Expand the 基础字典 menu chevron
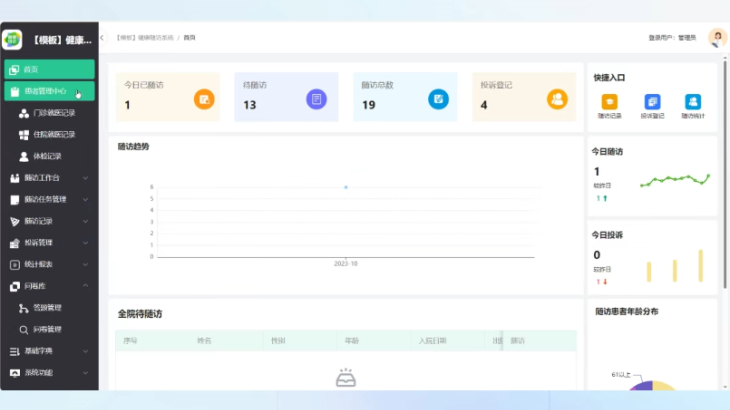730x410 pixels. 86,351
